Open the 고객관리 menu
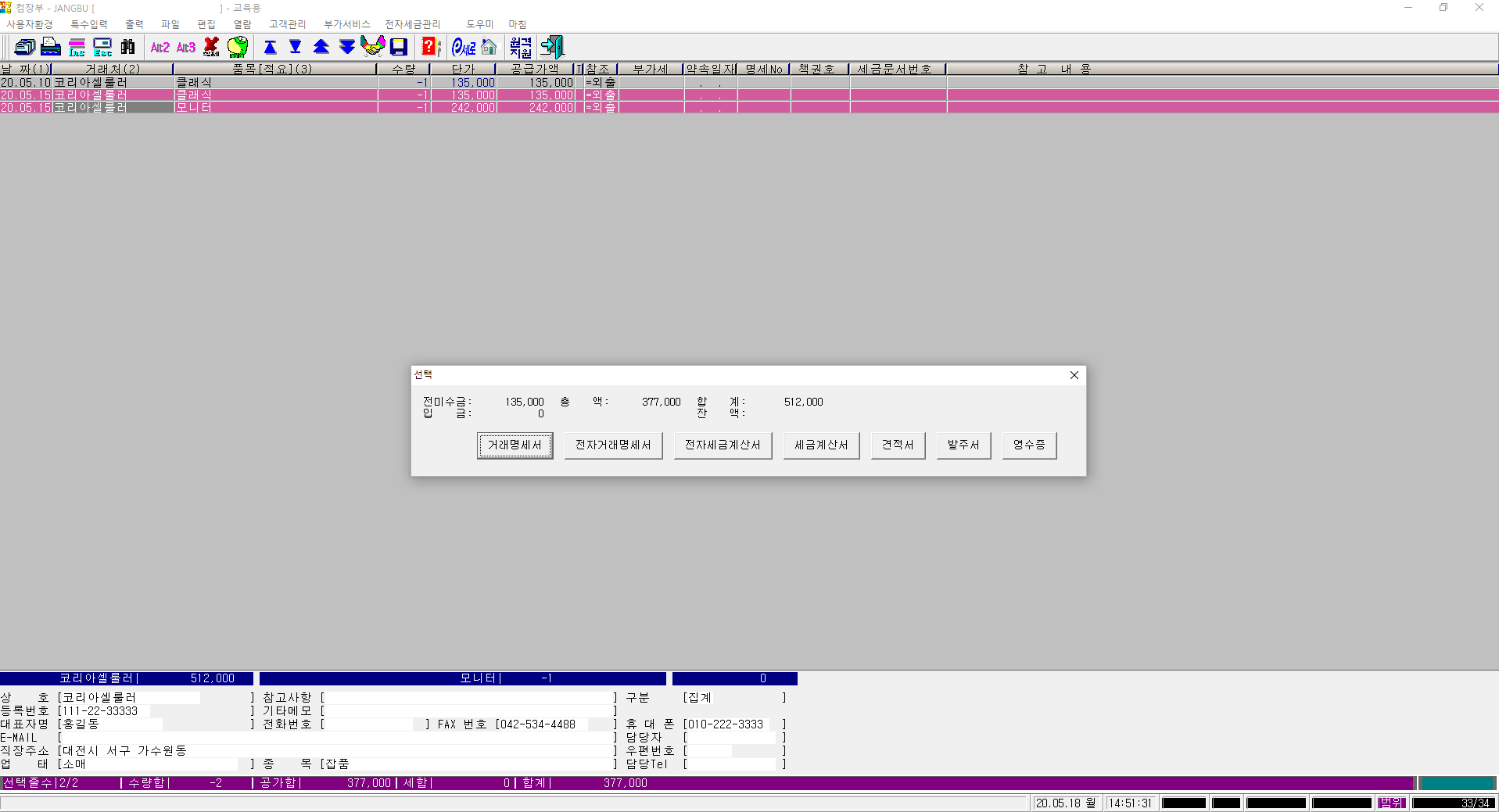The height and width of the screenshot is (812, 1499). pyautogui.click(x=287, y=24)
